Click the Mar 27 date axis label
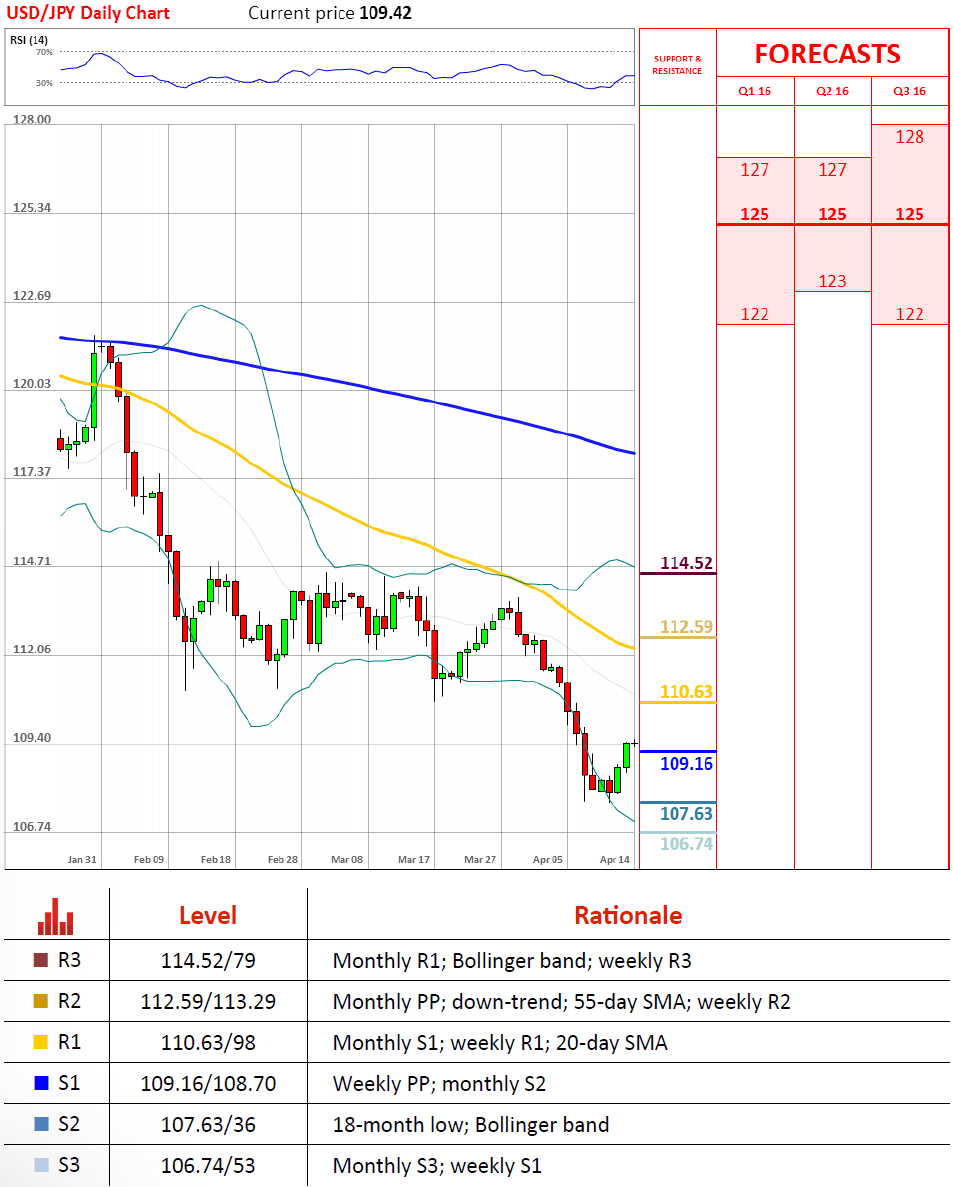The image size is (954, 1187). [480, 859]
